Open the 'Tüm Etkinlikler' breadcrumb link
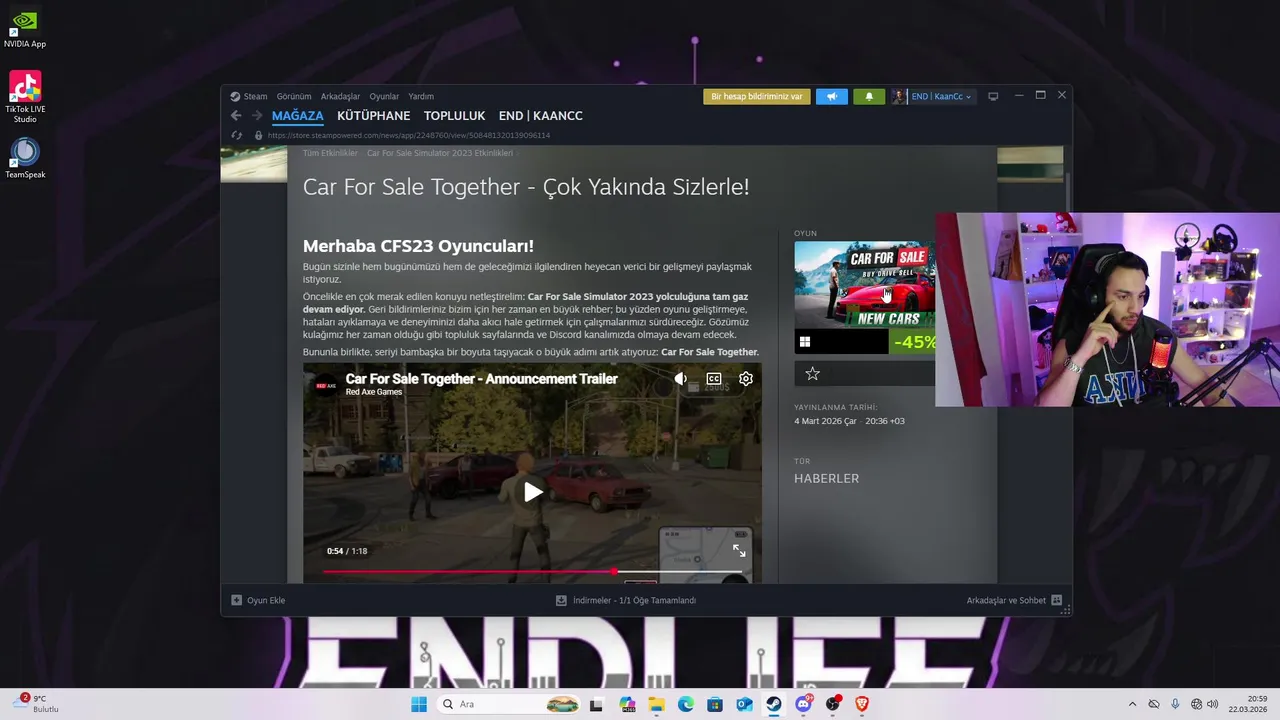The width and height of the screenshot is (1280, 720). tap(330, 153)
